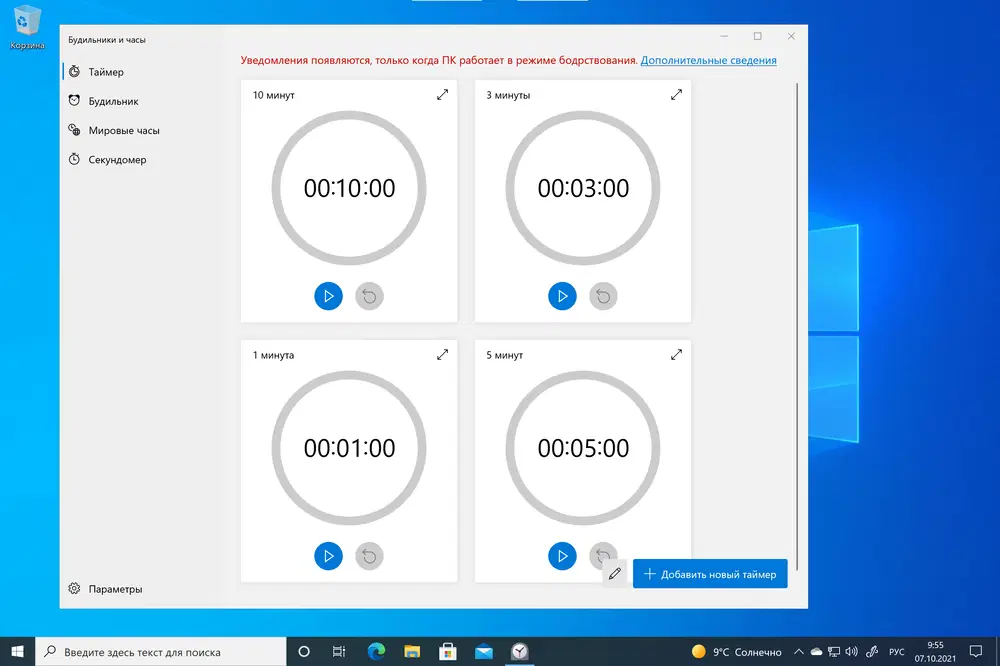
Task: Open the clock and date 9:55
Action: click(x=935, y=651)
